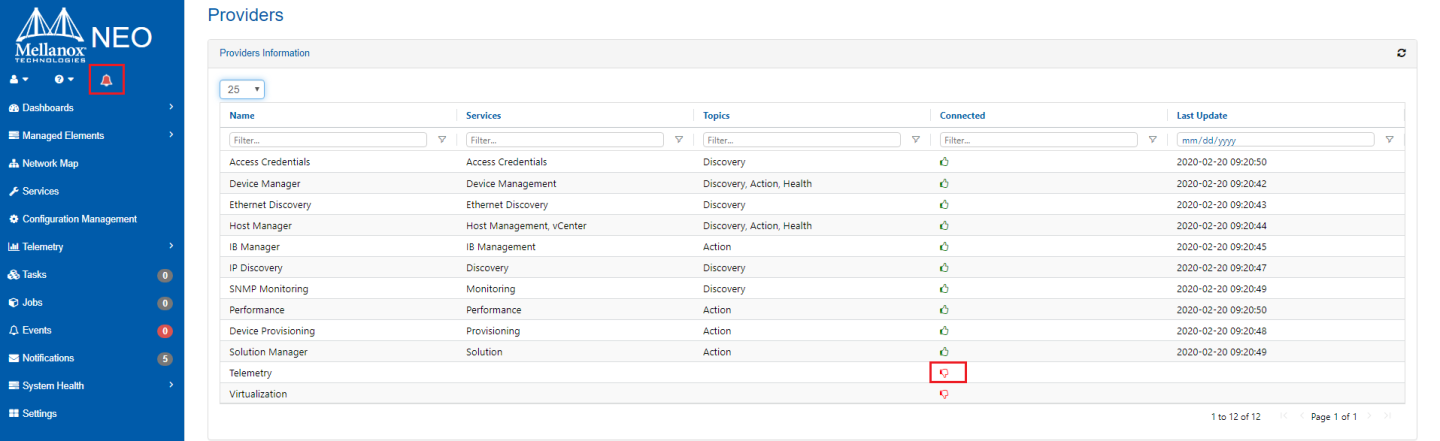Click the Telemetry red thumbs-down status icon
The width and height of the screenshot is (1440, 441).
click(x=944, y=373)
